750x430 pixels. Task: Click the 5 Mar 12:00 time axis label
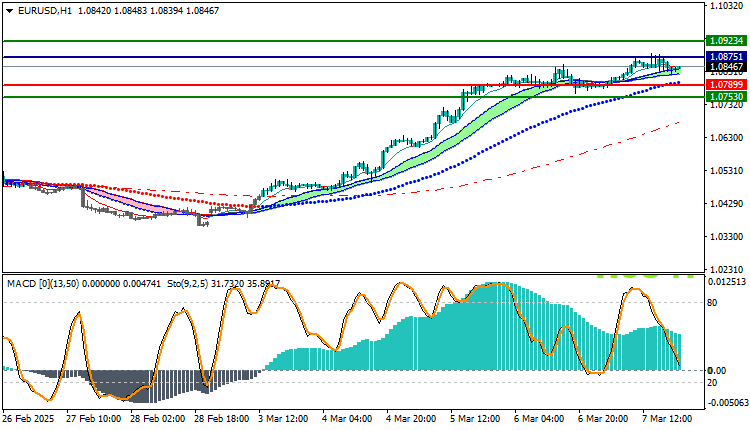pyautogui.click(x=475, y=419)
